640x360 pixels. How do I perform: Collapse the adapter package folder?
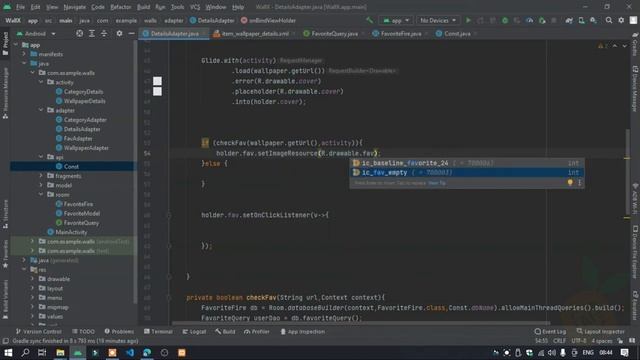(x=41, y=110)
